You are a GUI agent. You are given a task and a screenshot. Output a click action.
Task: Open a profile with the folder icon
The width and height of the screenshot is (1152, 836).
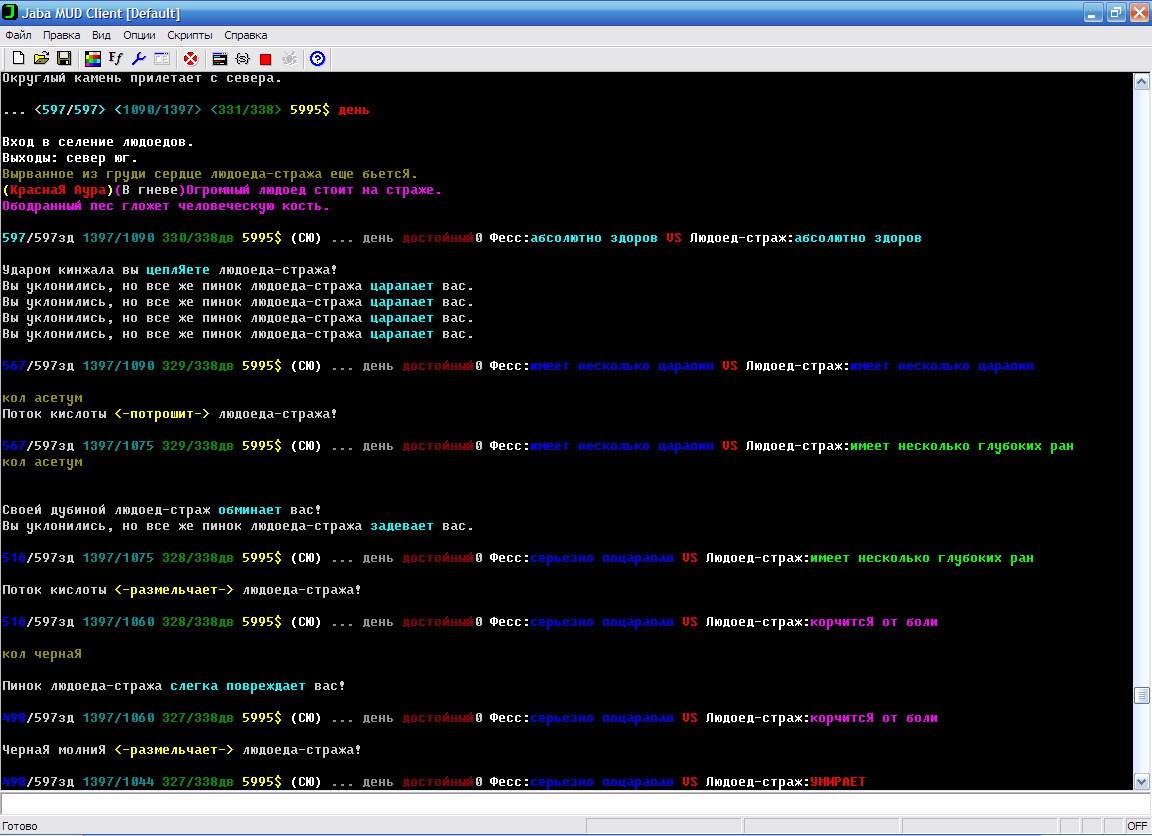[41, 59]
